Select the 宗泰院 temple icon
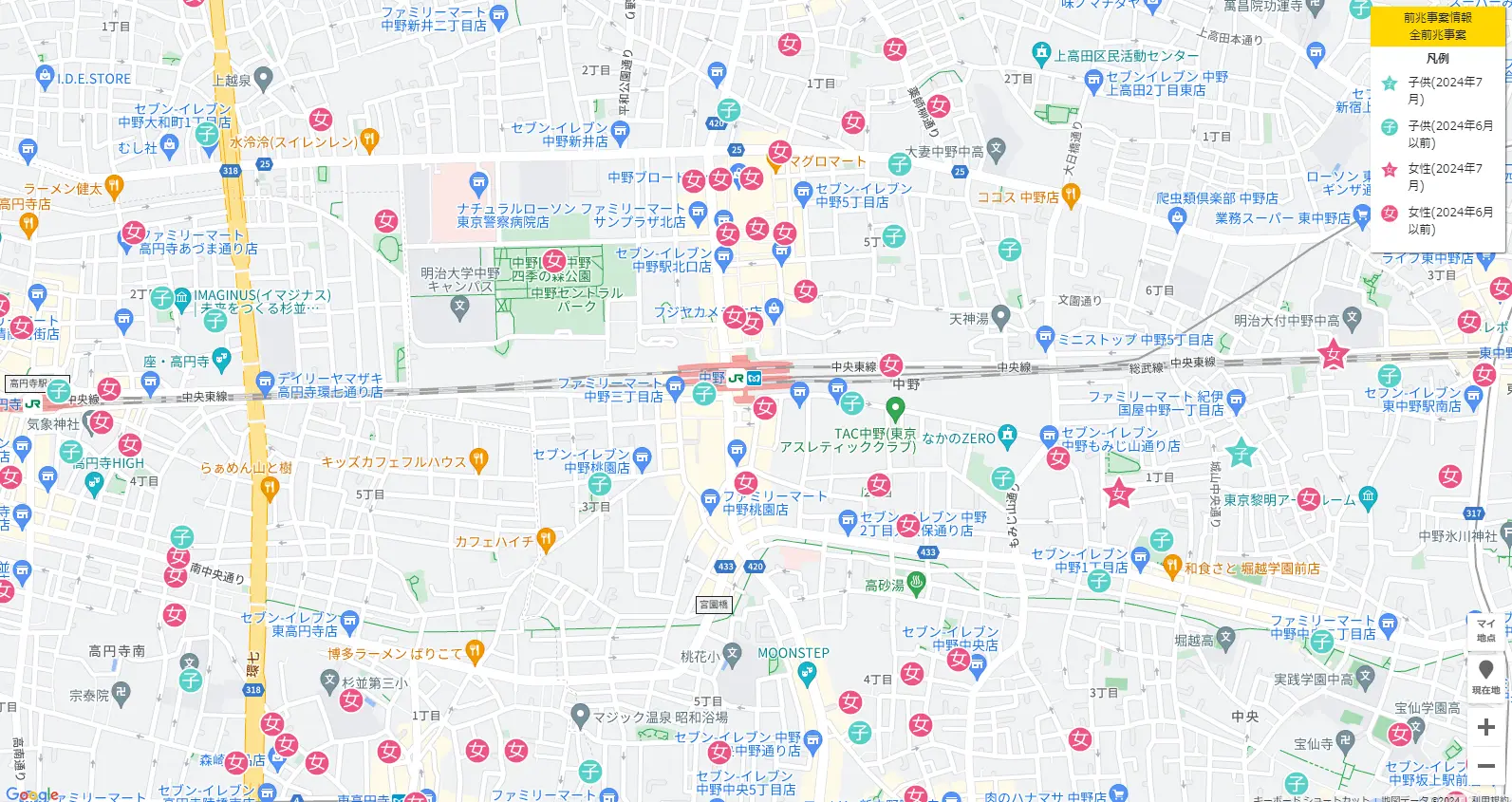Viewport: 1512px width, 802px height. [121, 693]
